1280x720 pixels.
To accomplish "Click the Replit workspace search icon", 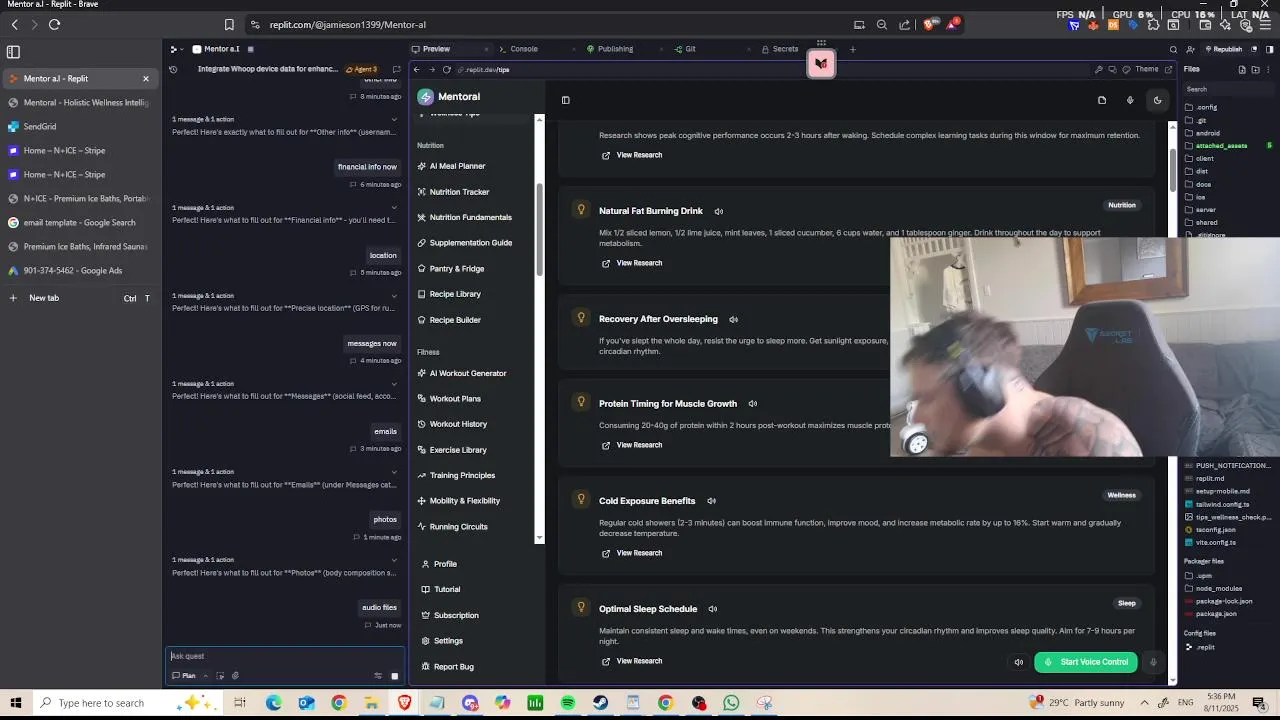I will pyautogui.click(x=1174, y=49).
